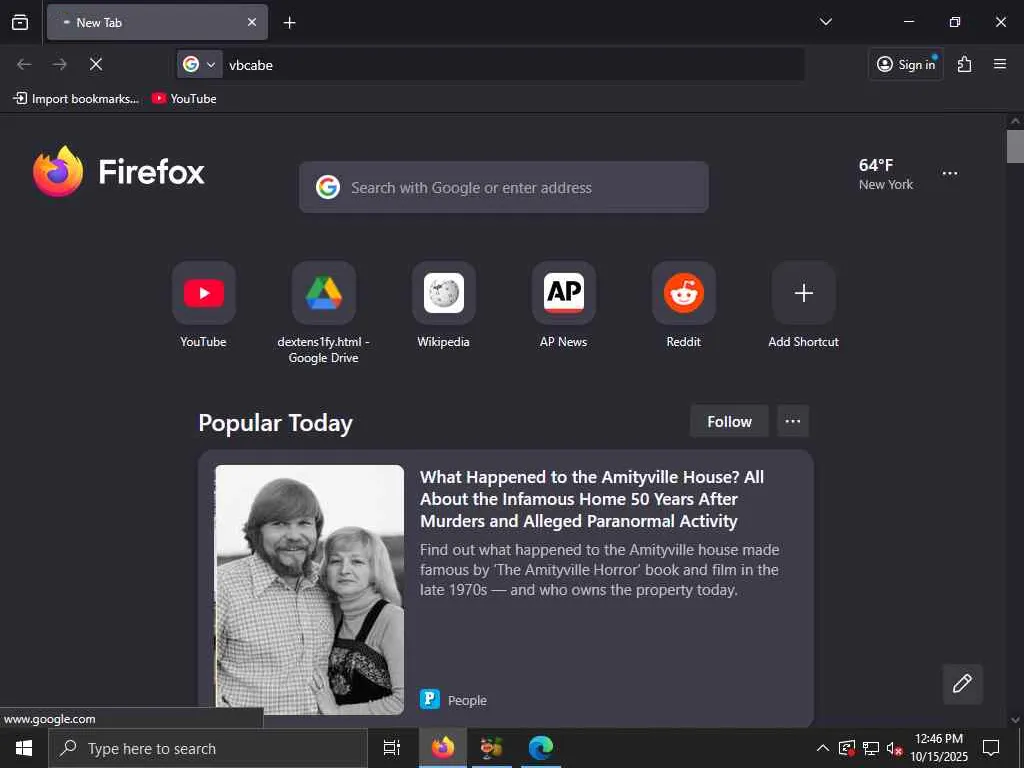Close the New Tab tab

tap(251, 22)
